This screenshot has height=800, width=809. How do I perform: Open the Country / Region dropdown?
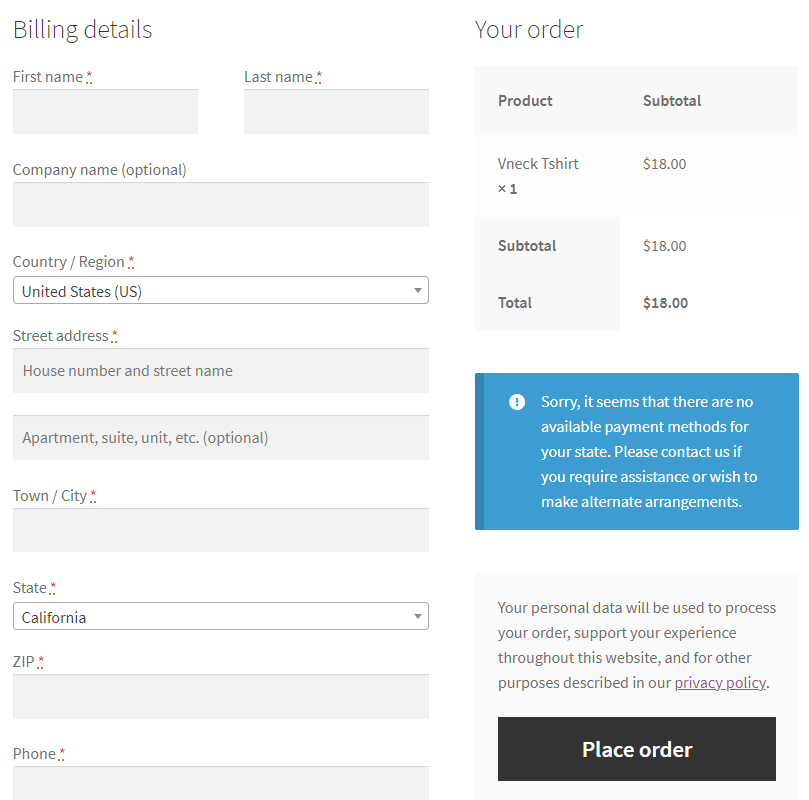tap(220, 290)
